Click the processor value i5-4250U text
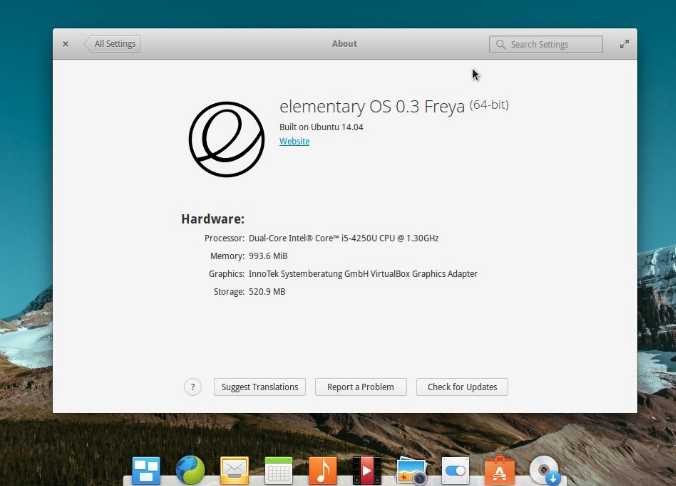The height and width of the screenshot is (486, 676). (344, 238)
